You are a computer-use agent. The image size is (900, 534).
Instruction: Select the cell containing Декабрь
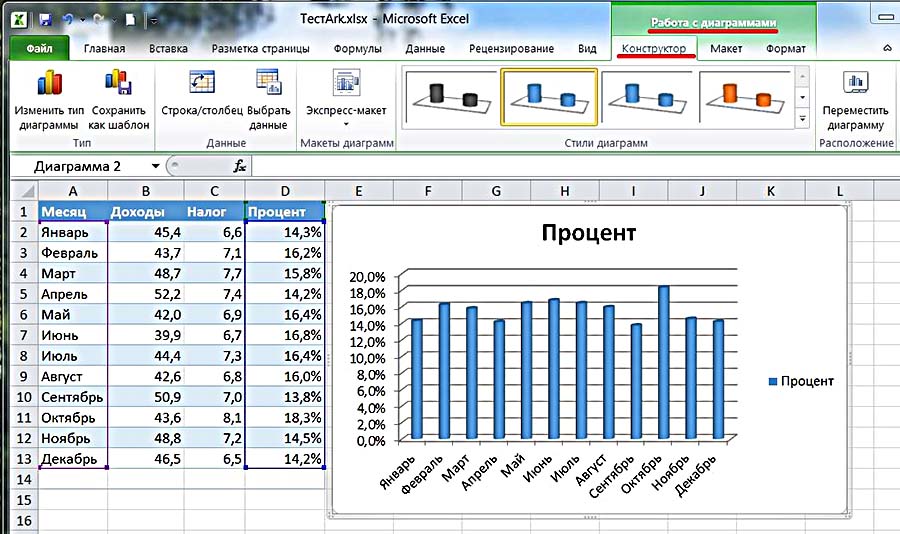tap(72, 459)
